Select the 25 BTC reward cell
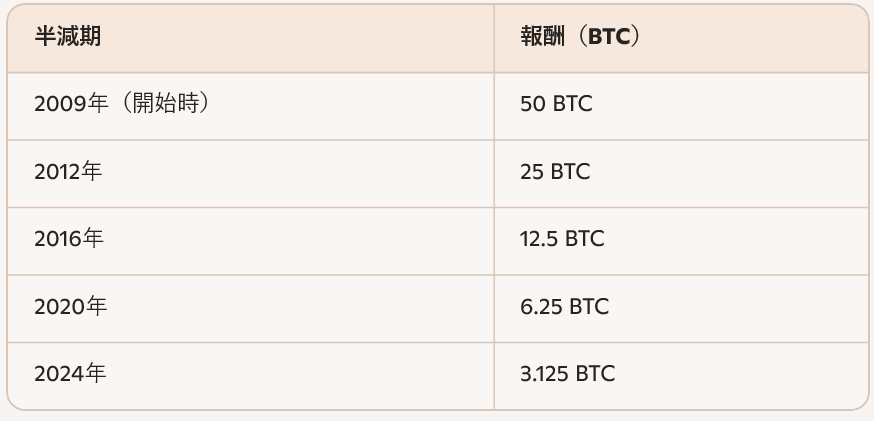Viewport: 874px width, 421px height. click(555, 172)
